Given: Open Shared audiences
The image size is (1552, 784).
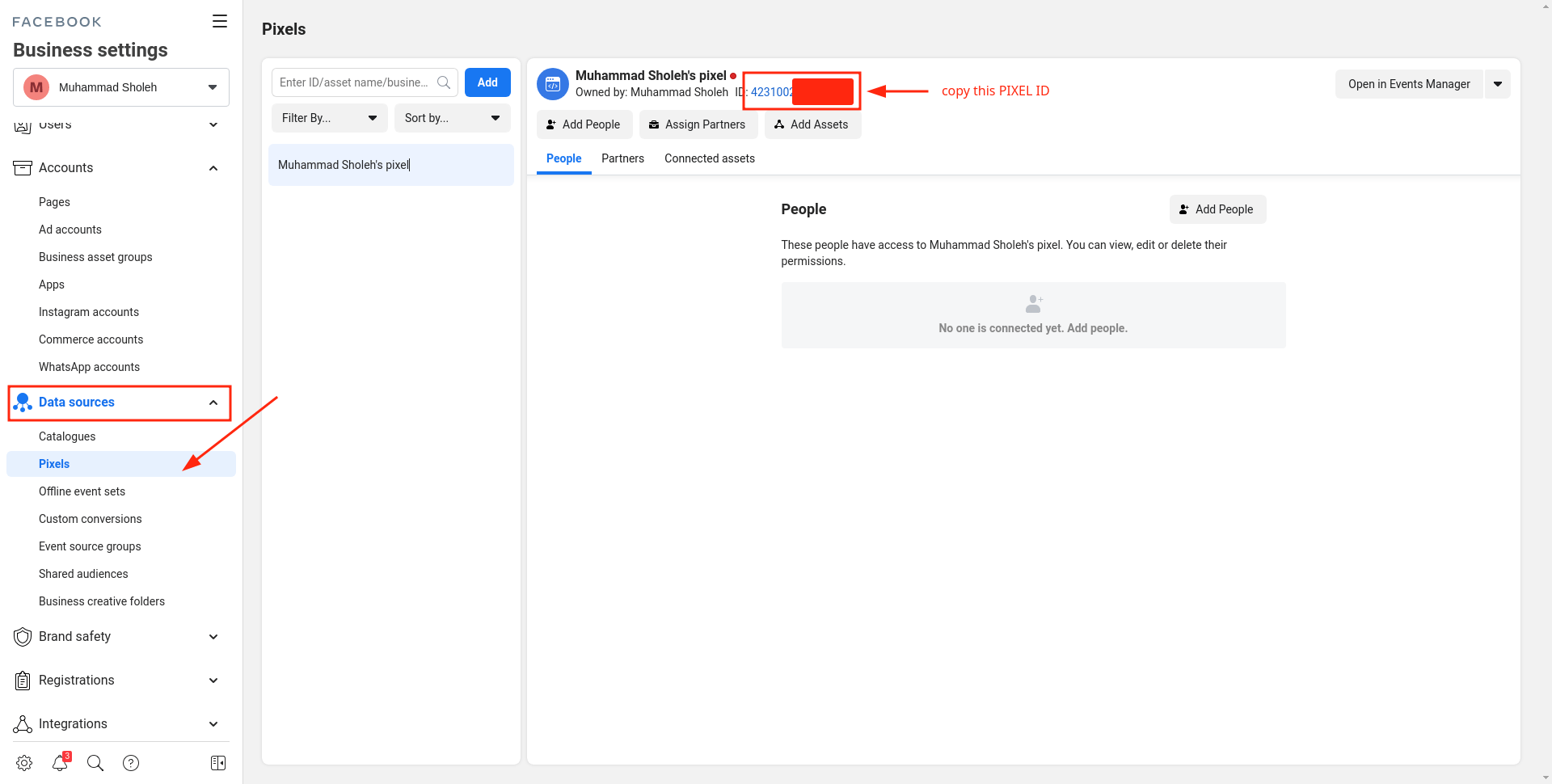Looking at the screenshot, I should tap(83, 574).
